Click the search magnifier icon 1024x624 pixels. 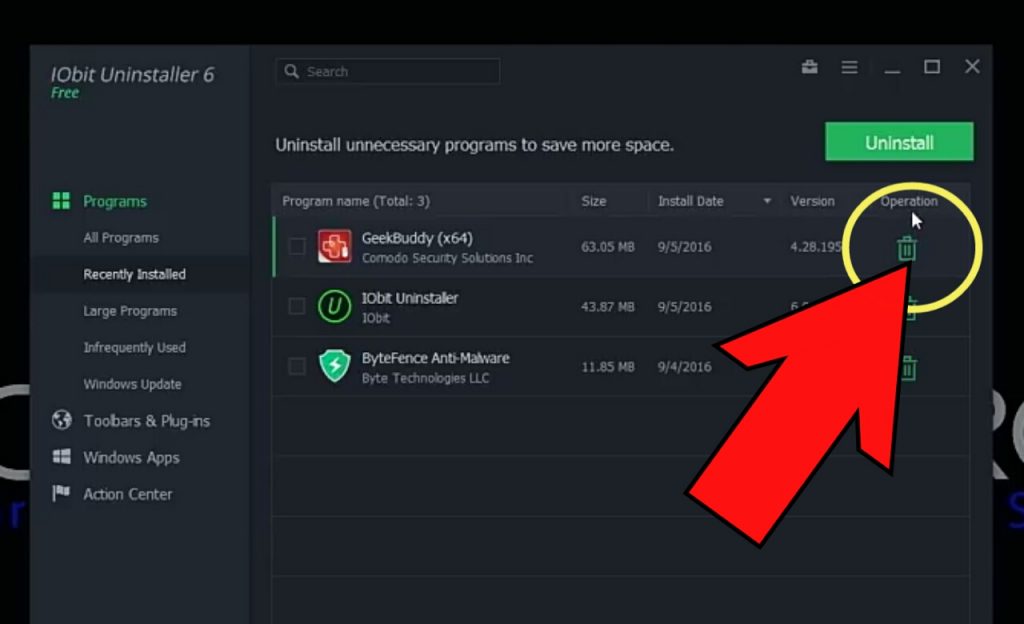click(291, 71)
